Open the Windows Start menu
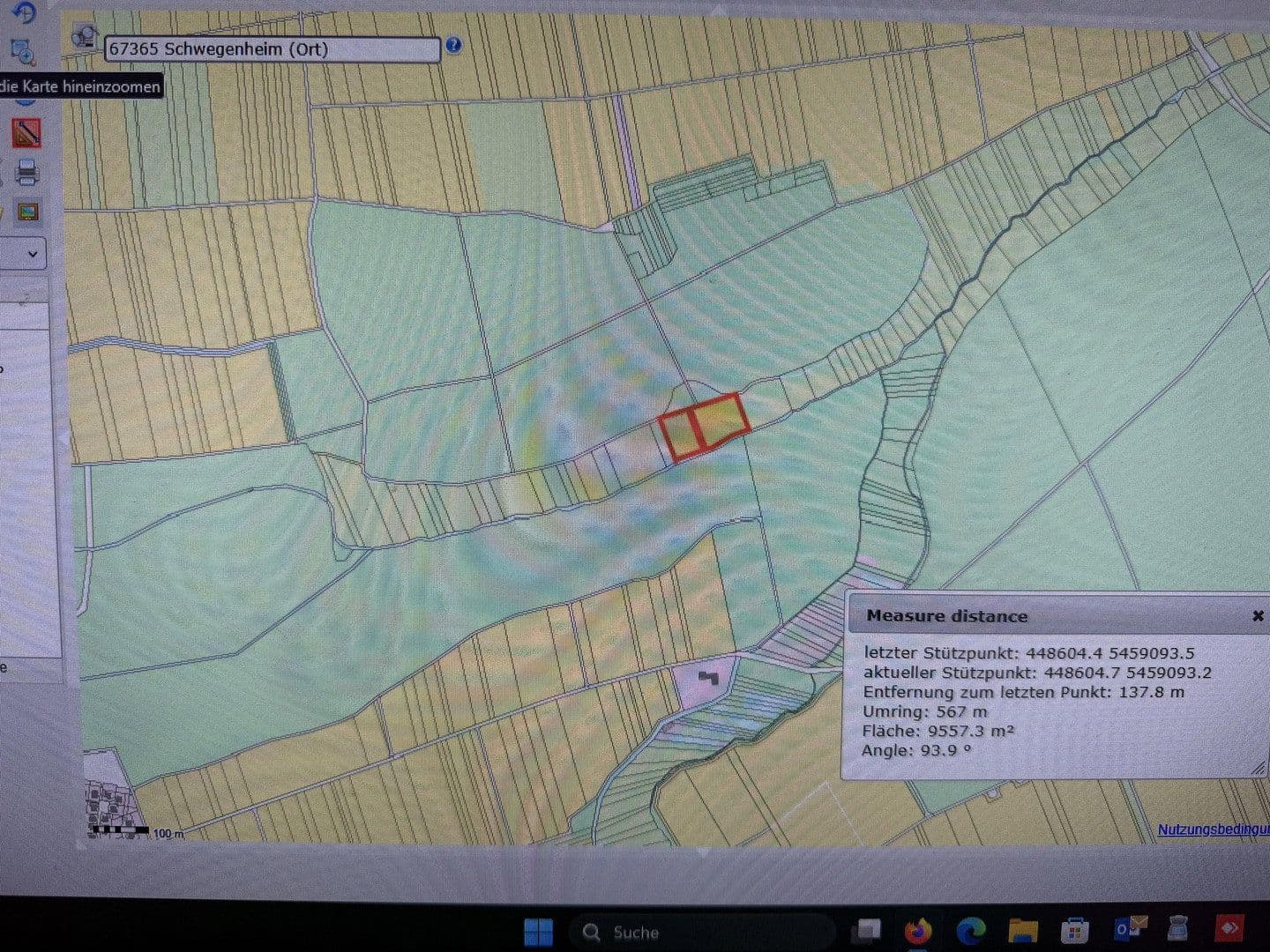The width and height of the screenshot is (1270, 952). [x=537, y=931]
